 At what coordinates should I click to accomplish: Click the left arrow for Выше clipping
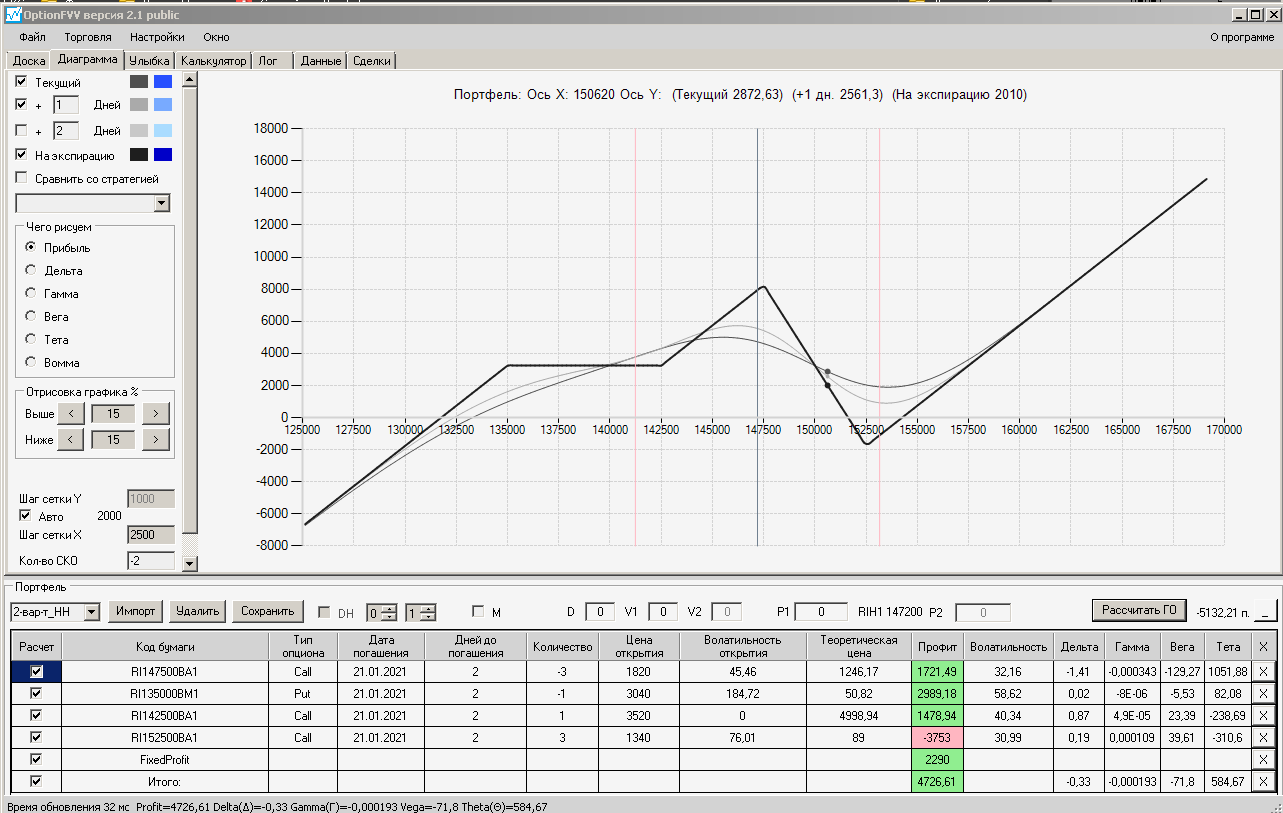(71, 413)
